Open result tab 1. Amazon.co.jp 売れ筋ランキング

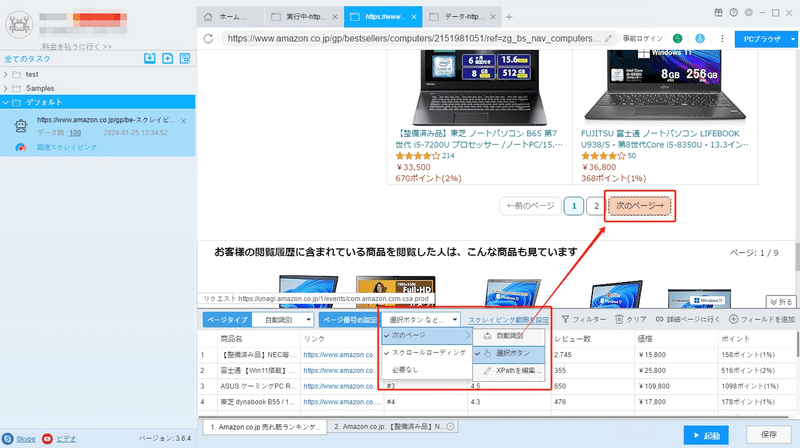265,427
